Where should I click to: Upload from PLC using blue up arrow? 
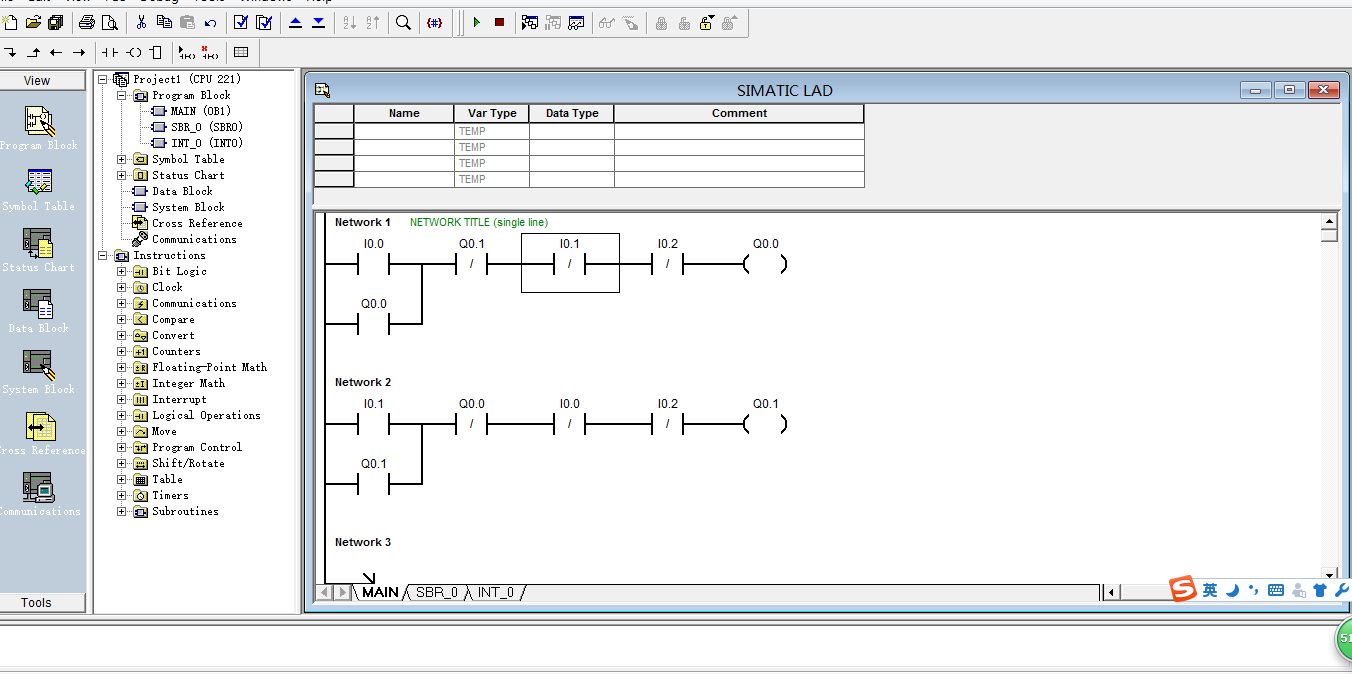tap(295, 22)
